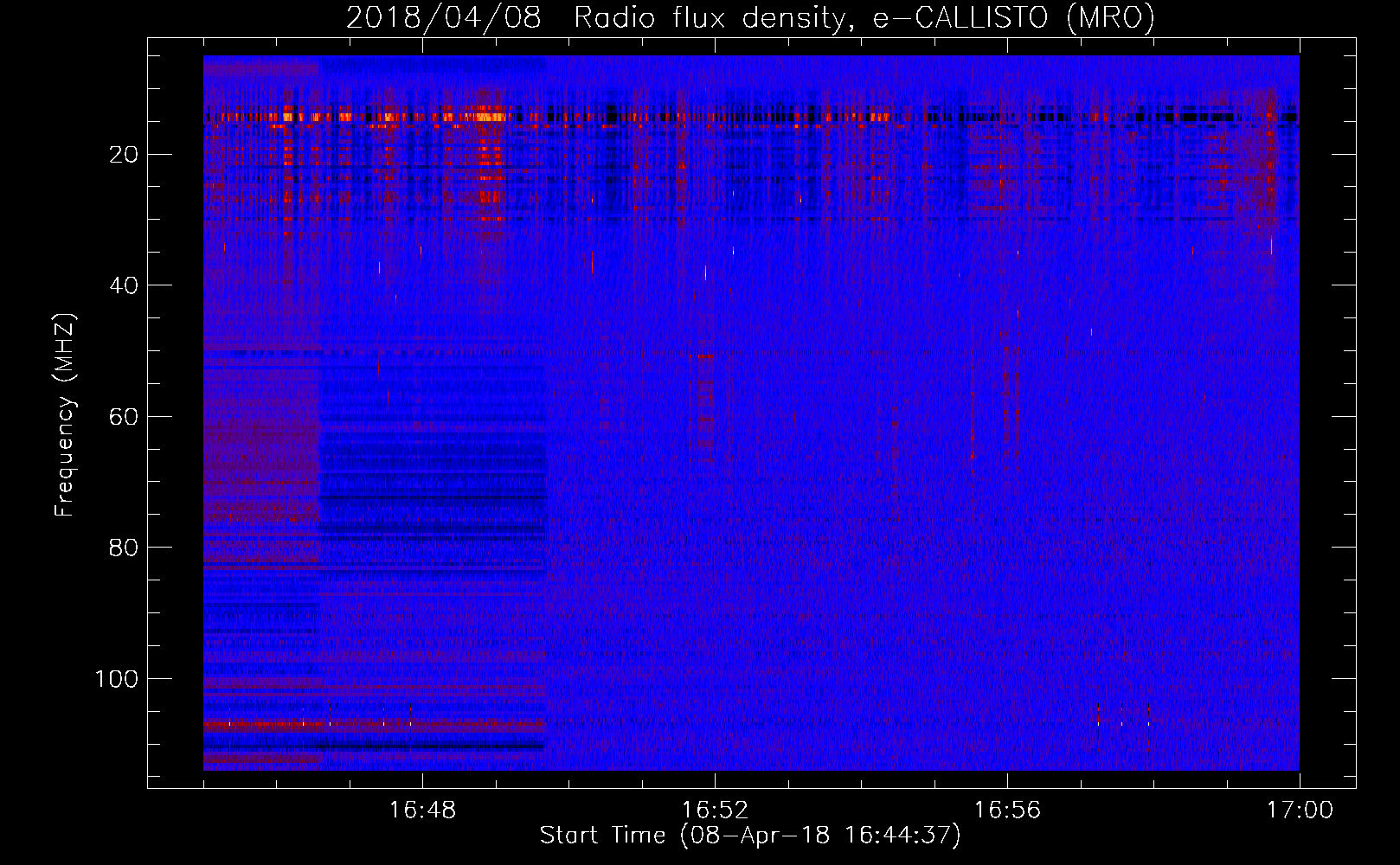This screenshot has width=1400, height=865.
Task: Click the bright burst near 16:49 at 15 MHz
Action: [486, 116]
